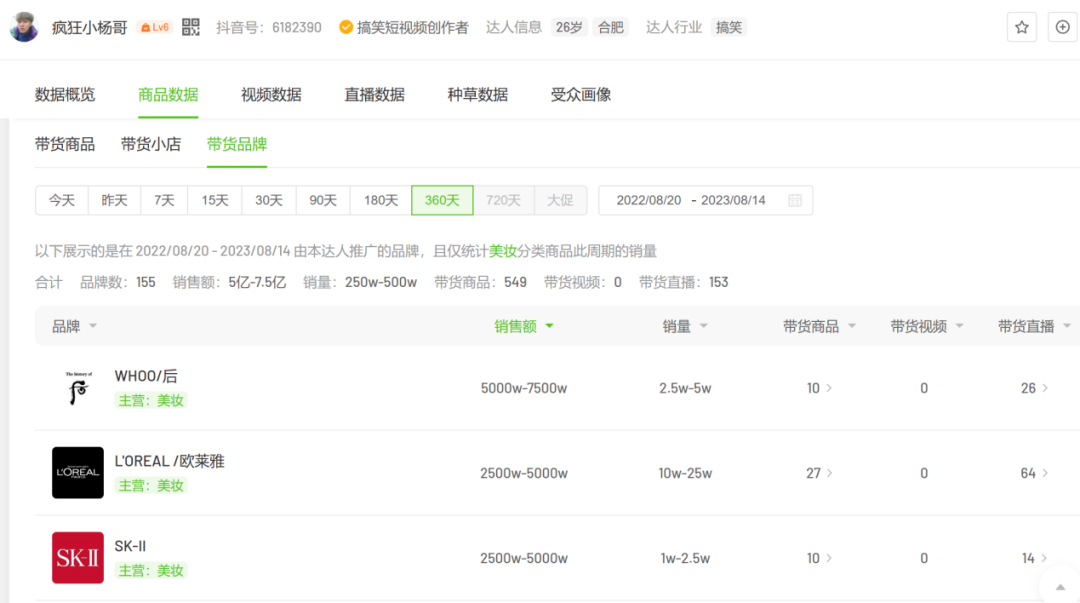Sort by the 销量 column arrow
Viewport: 1080px width, 603px height.
(x=703, y=326)
